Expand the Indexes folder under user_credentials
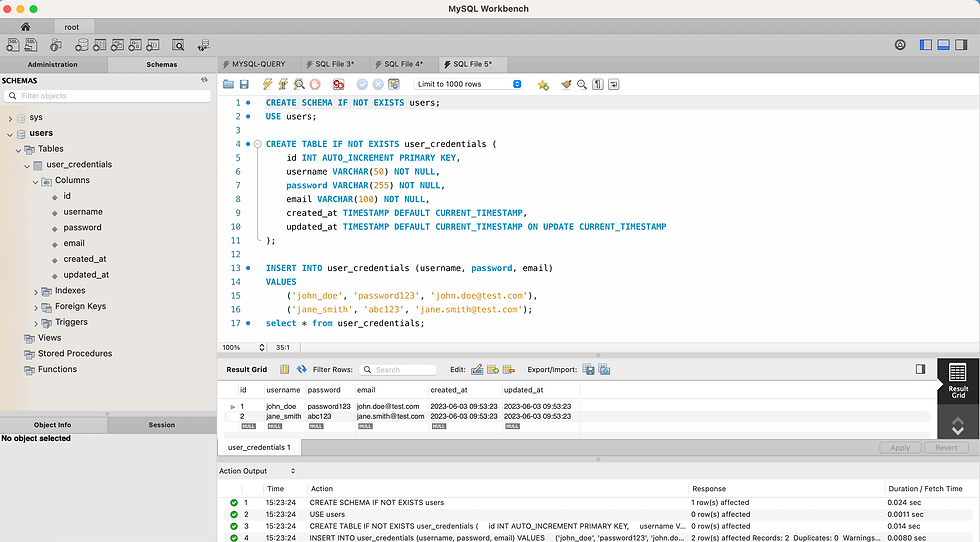 coord(35,292)
